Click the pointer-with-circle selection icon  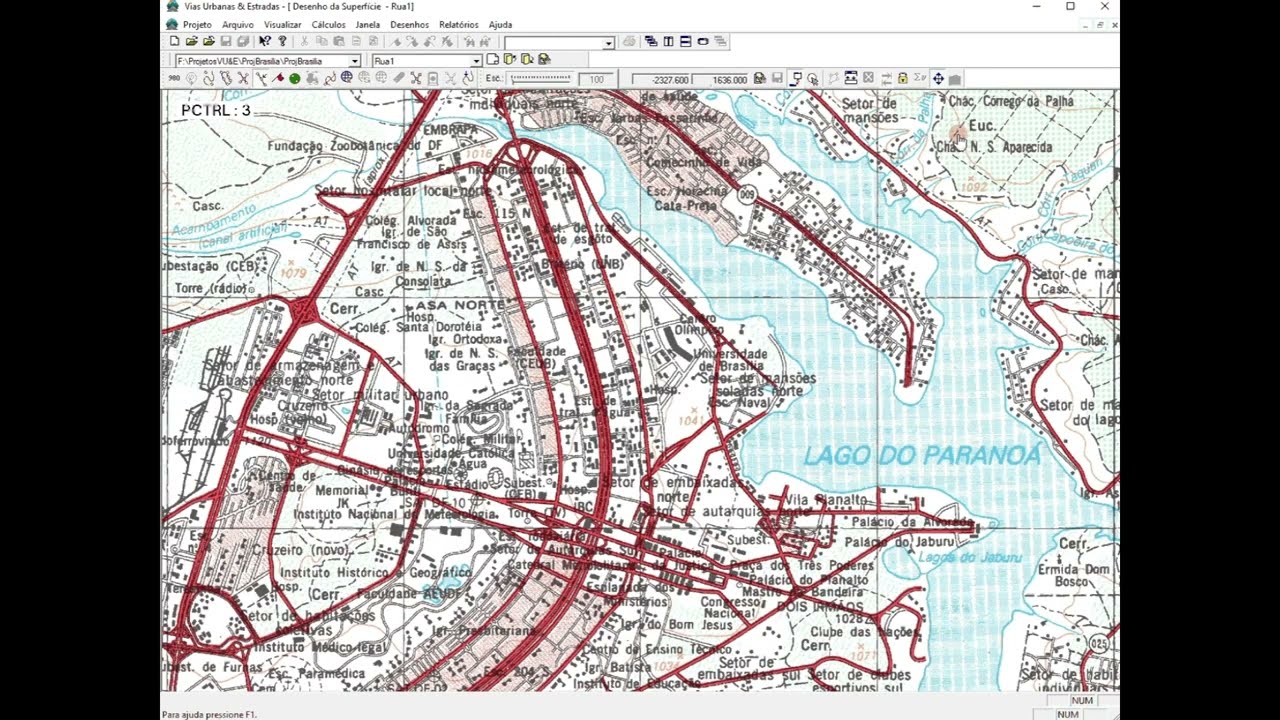coord(813,78)
